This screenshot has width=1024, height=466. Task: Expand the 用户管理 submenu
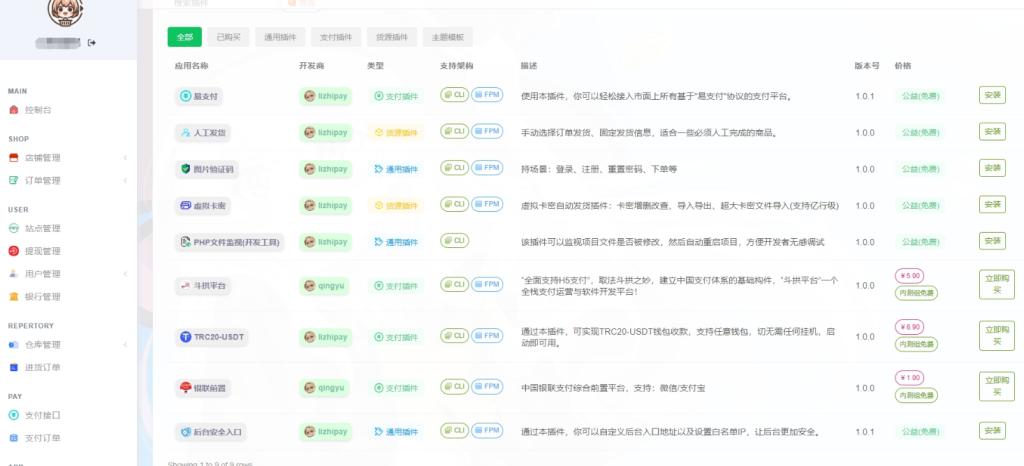click(125, 274)
